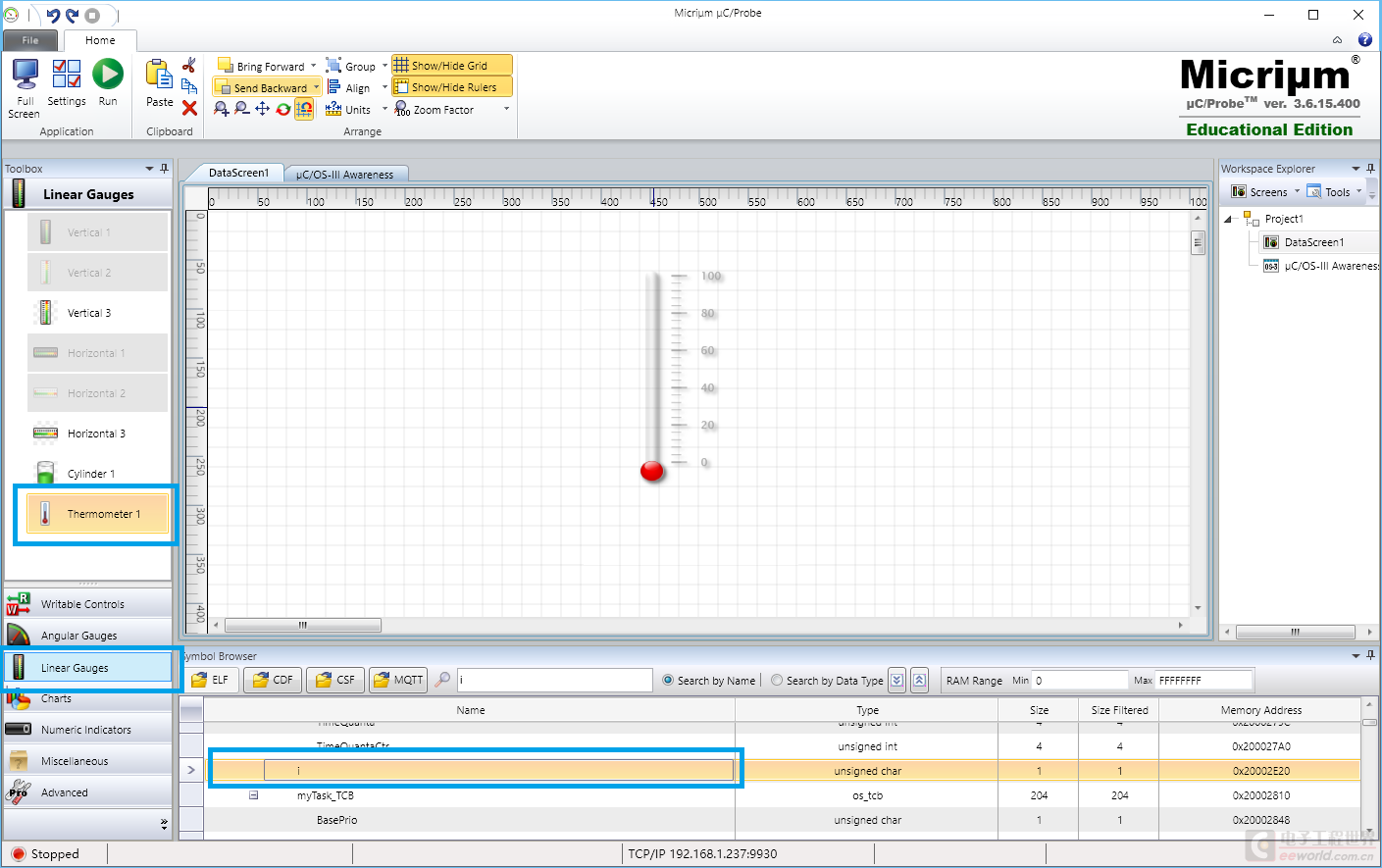The width and height of the screenshot is (1382, 868).
Task: Open the Miscellaneous toolbox category
Action: tap(88, 761)
